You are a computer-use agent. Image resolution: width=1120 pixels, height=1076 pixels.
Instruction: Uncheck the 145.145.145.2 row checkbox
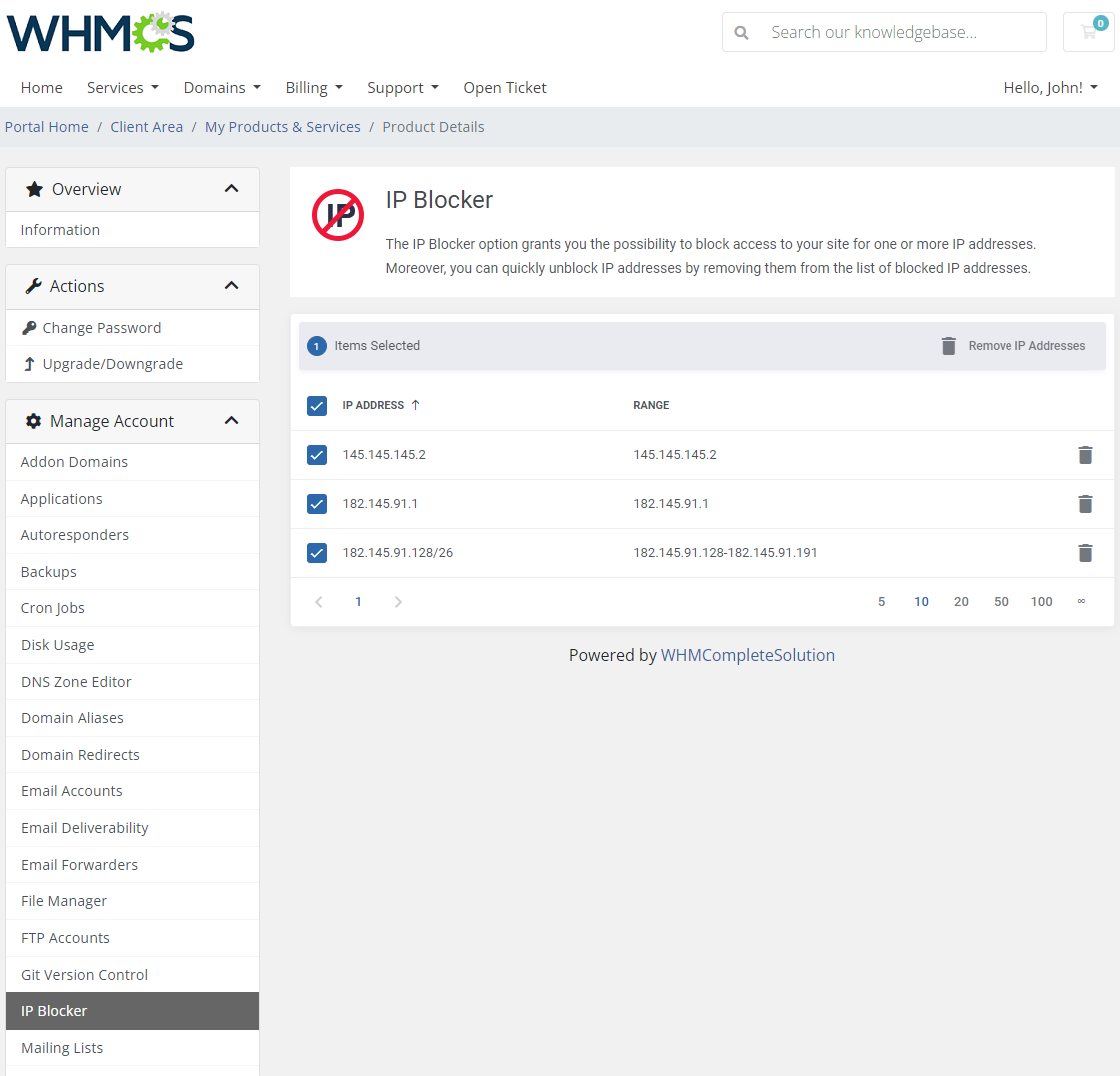317,455
